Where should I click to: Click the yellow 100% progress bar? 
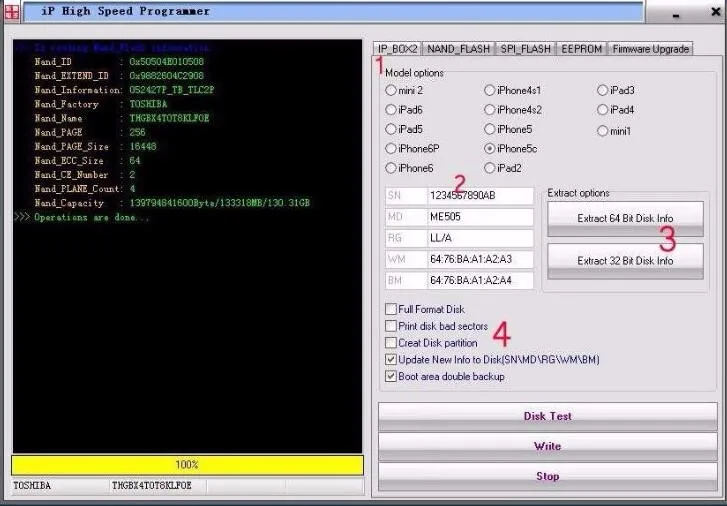coord(187,465)
